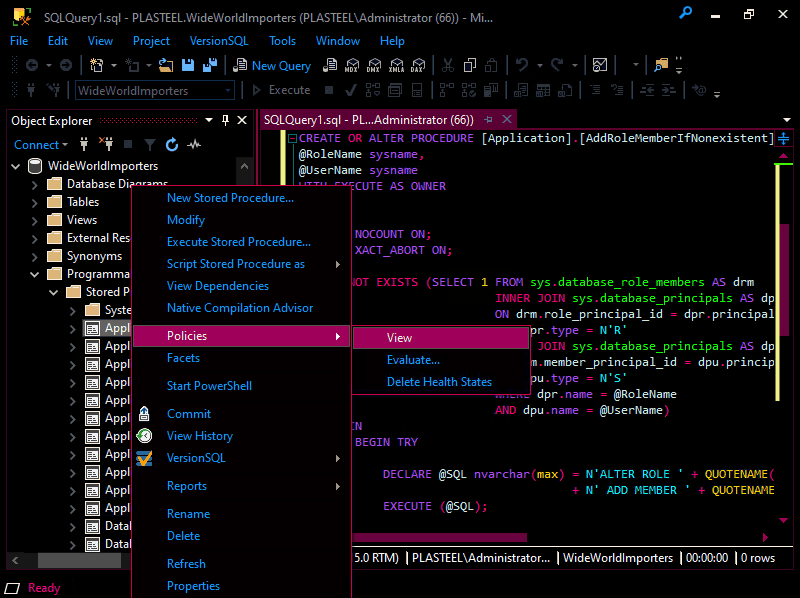The width and height of the screenshot is (800, 598).
Task: Click View in Policies submenu
Action: (441, 338)
